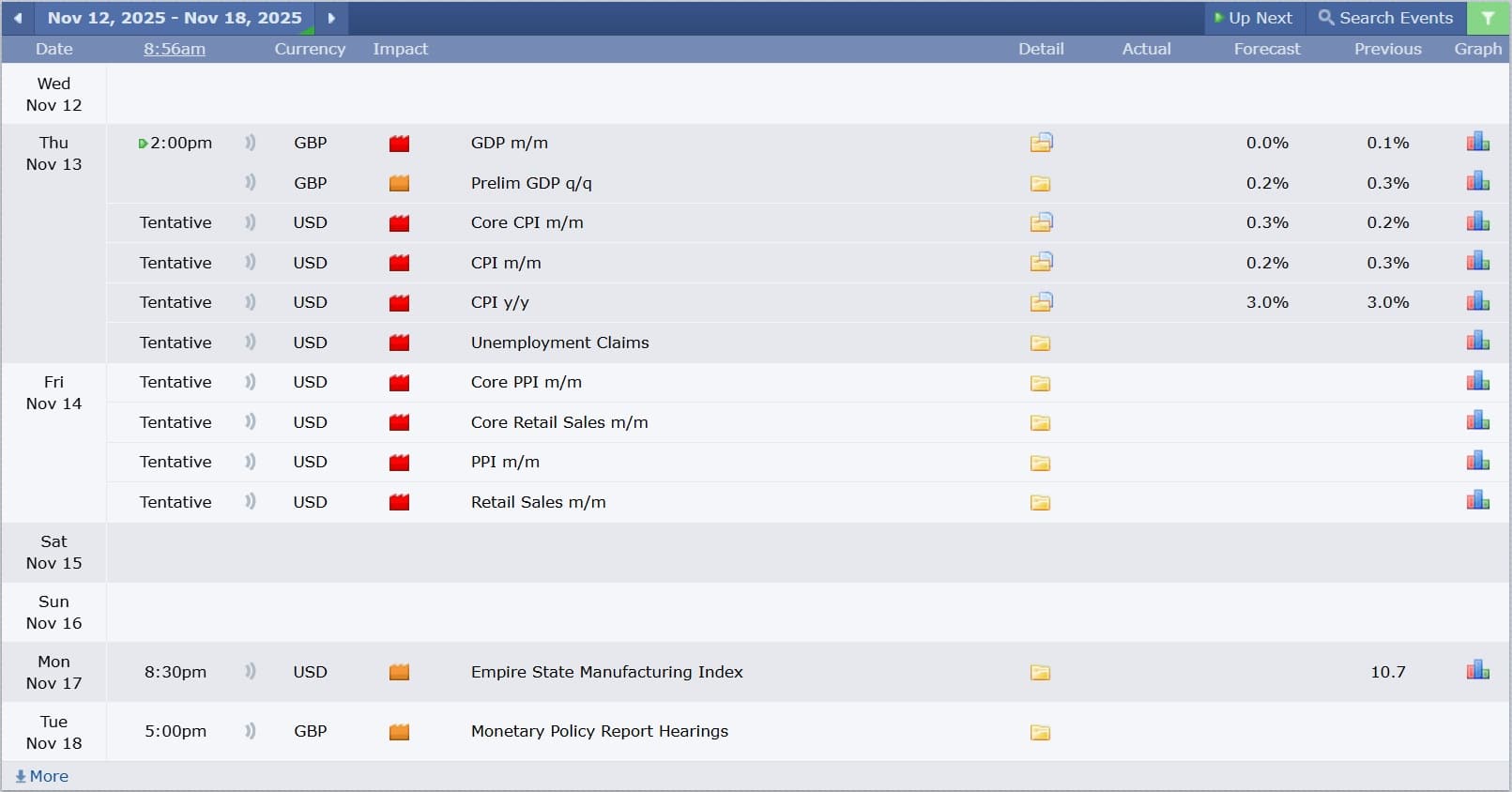Toggle sound alert for GDP m/m
The image size is (1512, 792).
coord(251,143)
